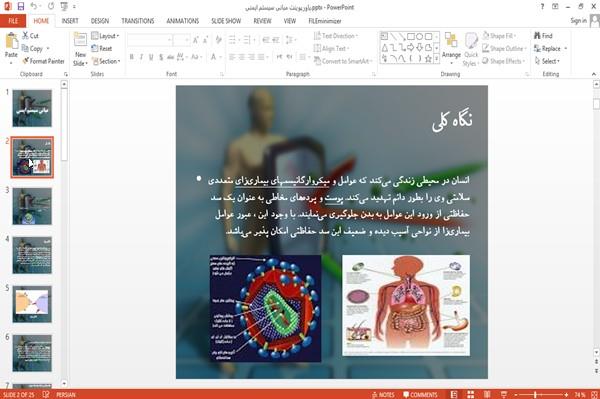Open the Notes pane from status bar
600x399 pixels.
(x=383, y=395)
